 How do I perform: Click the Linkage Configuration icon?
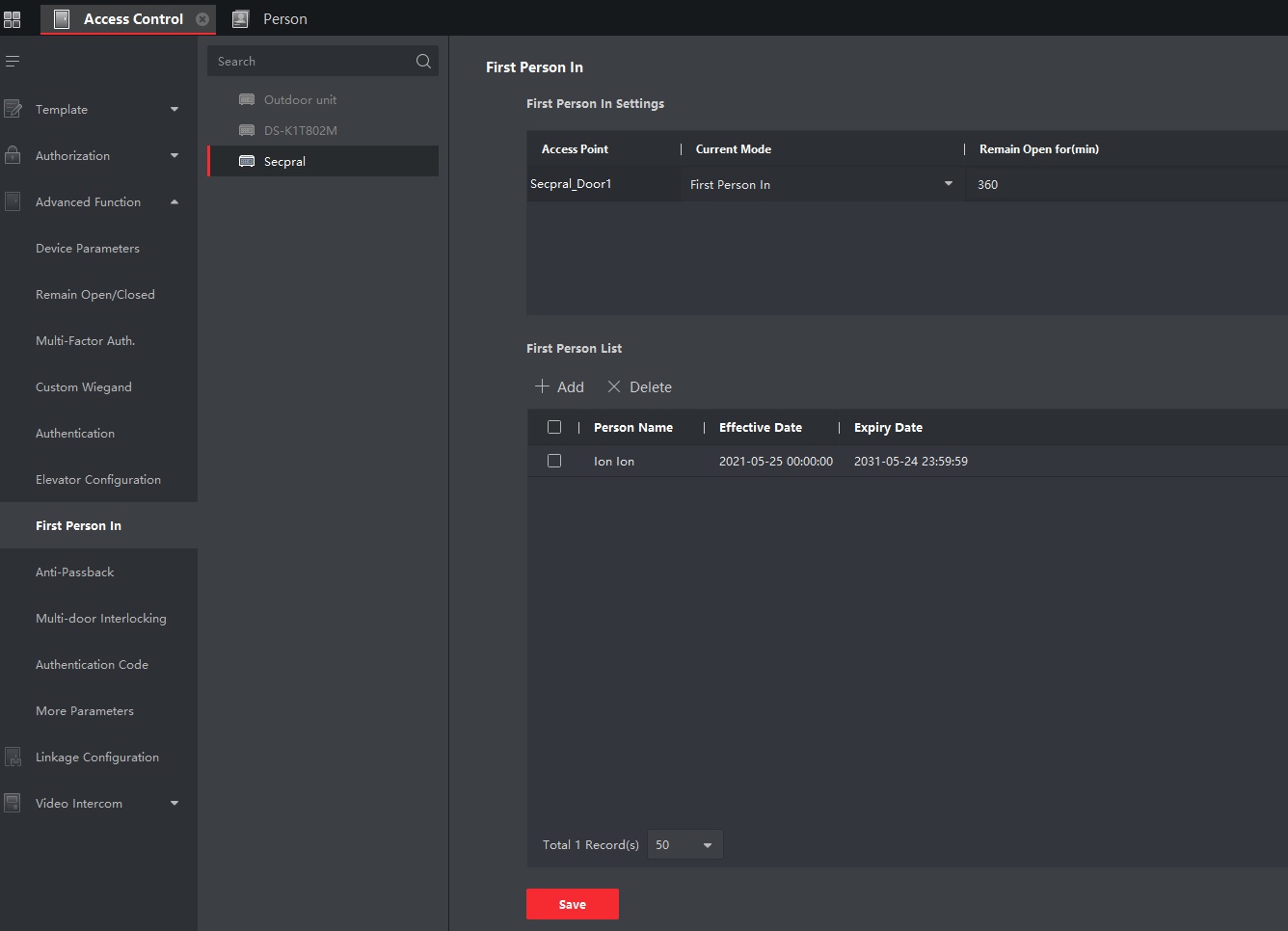(x=13, y=758)
